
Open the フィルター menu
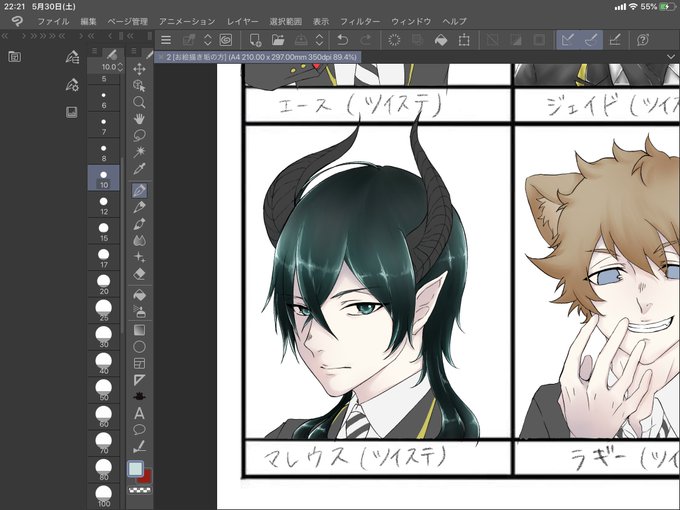(x=360, y=21)
